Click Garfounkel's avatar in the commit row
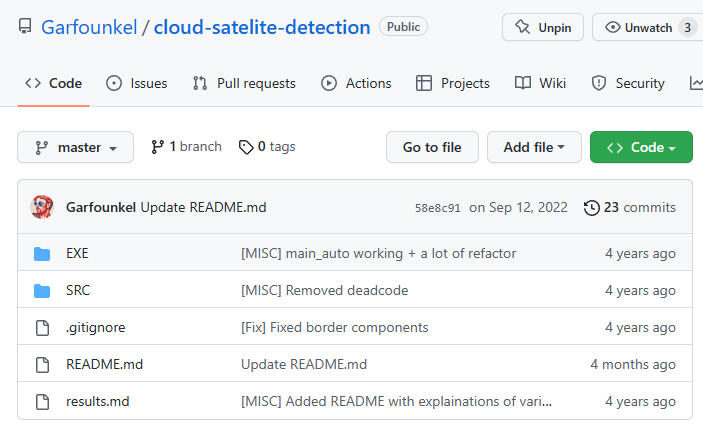 (x=42, y=208)
